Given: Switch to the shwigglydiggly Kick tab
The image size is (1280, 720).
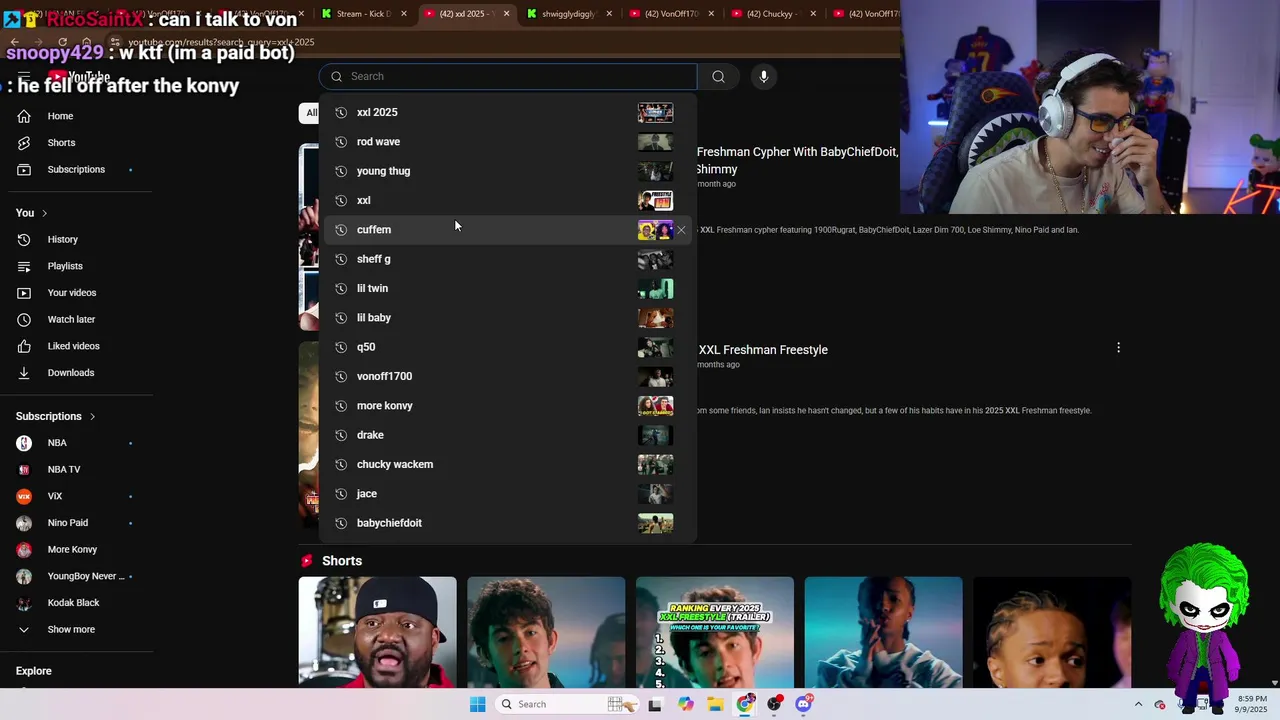Looking at the screenshot, I should click(565, 14).
